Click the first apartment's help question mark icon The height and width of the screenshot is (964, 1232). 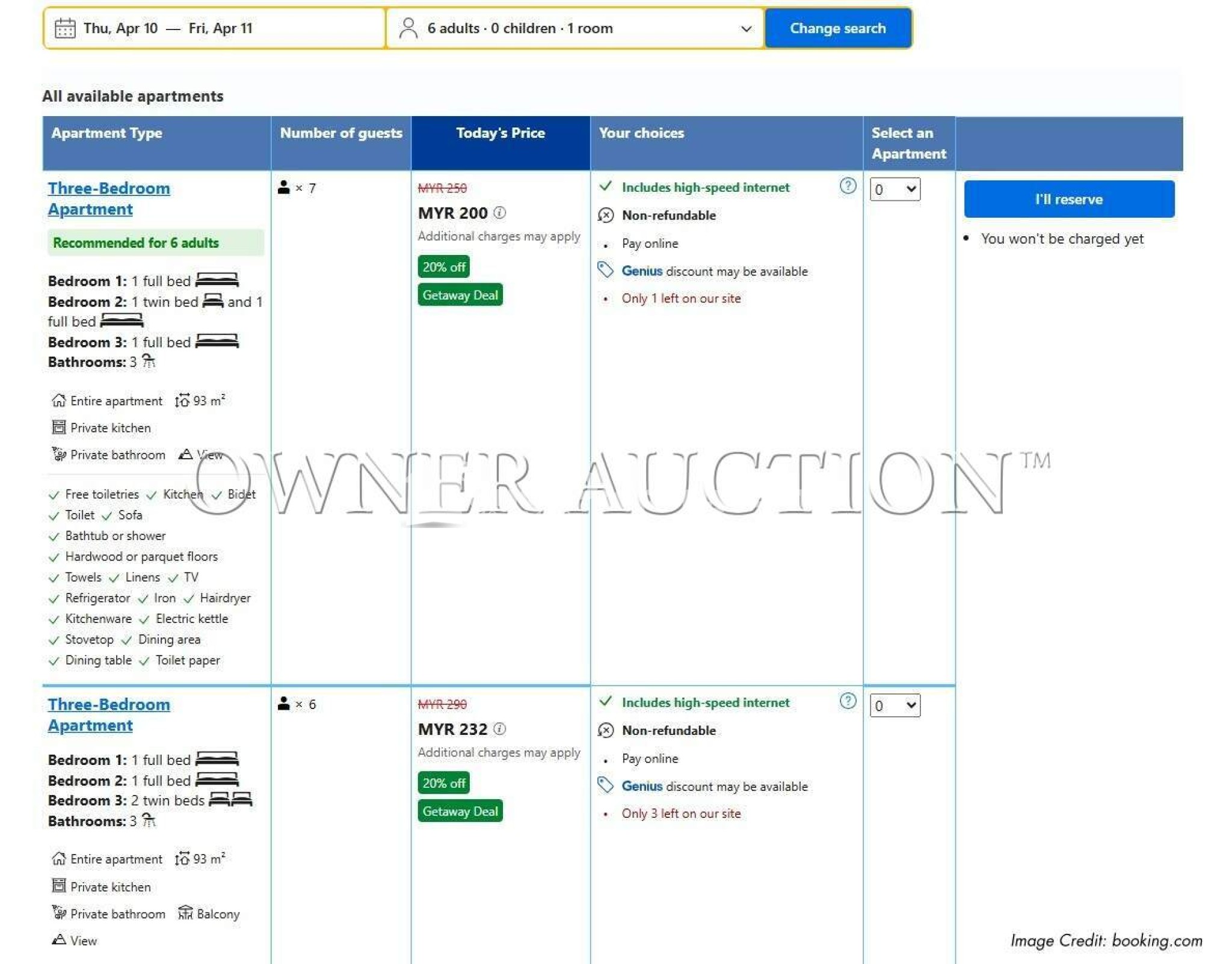(x=848, y=186)
